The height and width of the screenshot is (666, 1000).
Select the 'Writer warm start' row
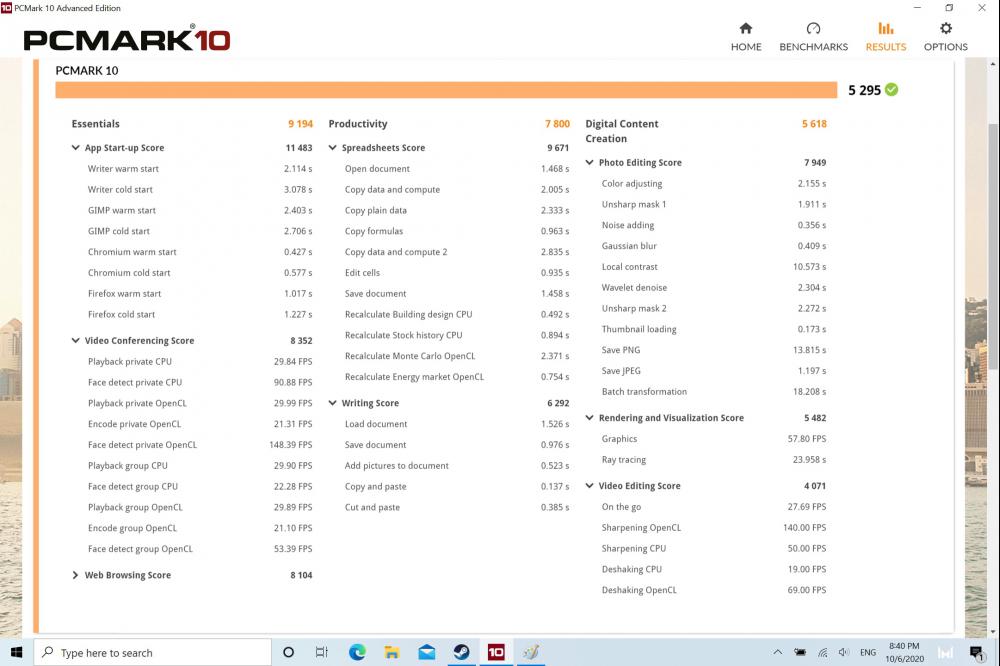click(x=200, y=168)
